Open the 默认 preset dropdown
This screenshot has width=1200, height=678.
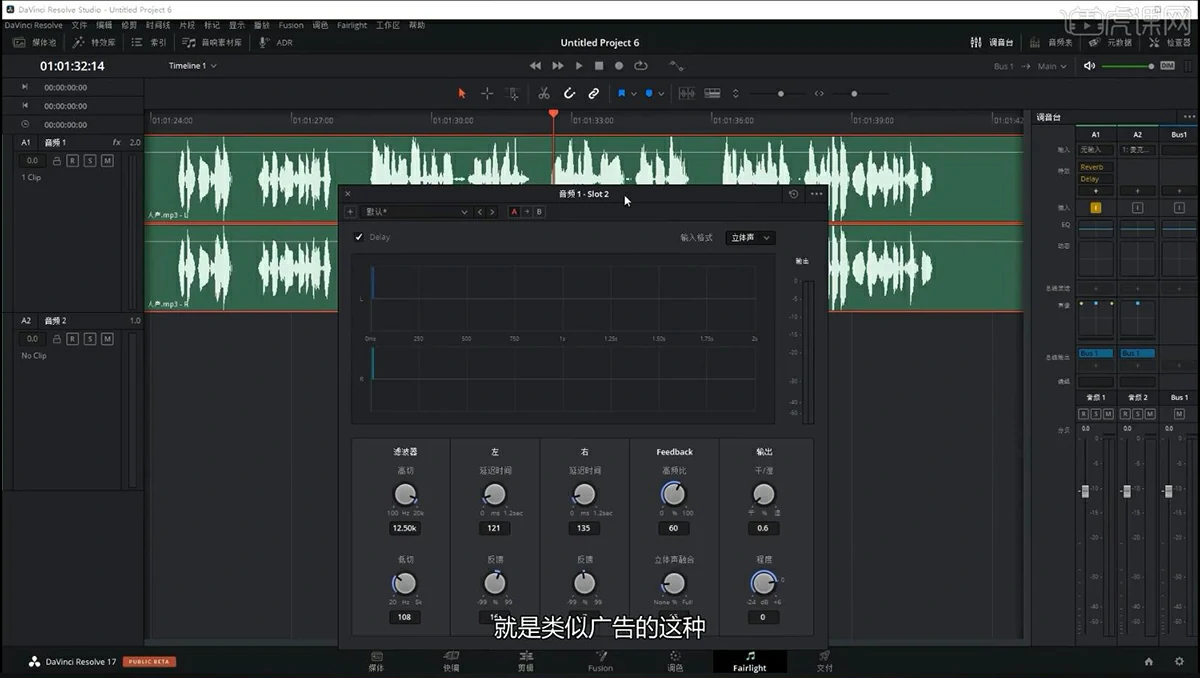(x=415, y=212)
